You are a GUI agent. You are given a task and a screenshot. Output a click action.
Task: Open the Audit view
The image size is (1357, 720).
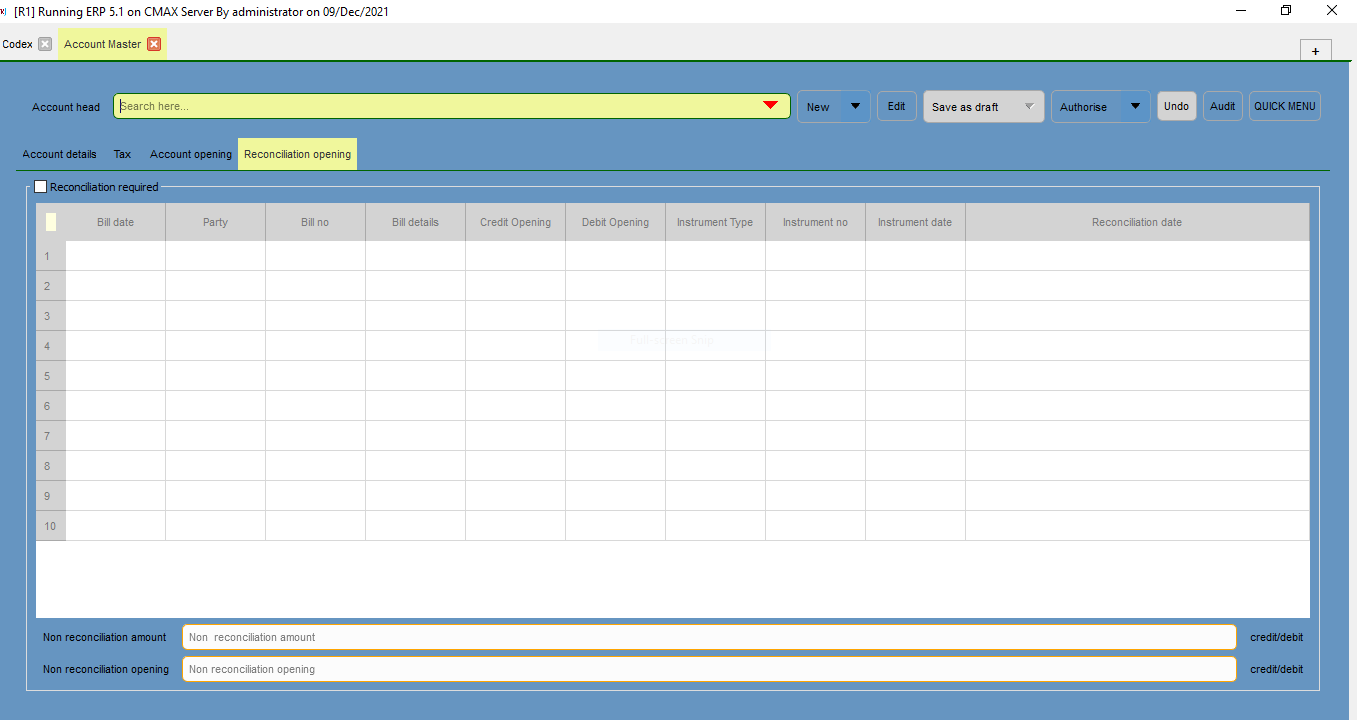[1222, 106]
